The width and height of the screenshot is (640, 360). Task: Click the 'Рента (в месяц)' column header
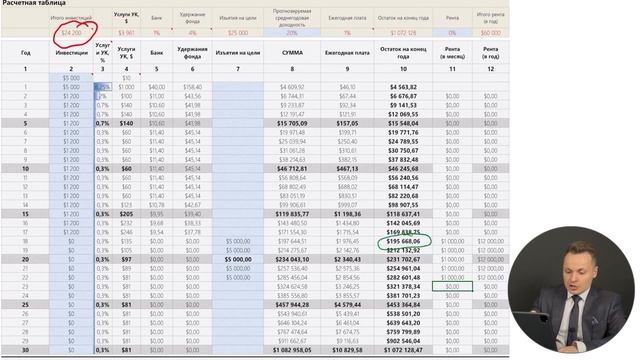[452, 53]
